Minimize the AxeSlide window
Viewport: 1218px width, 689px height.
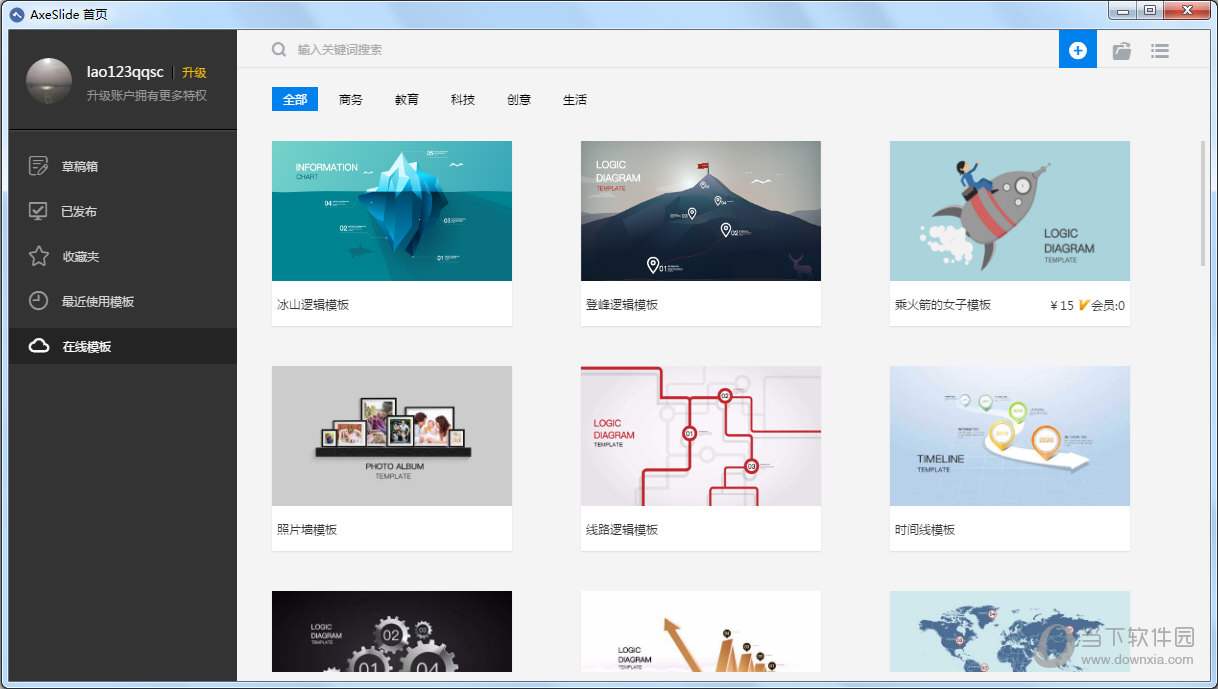[x=1125, y=10]
